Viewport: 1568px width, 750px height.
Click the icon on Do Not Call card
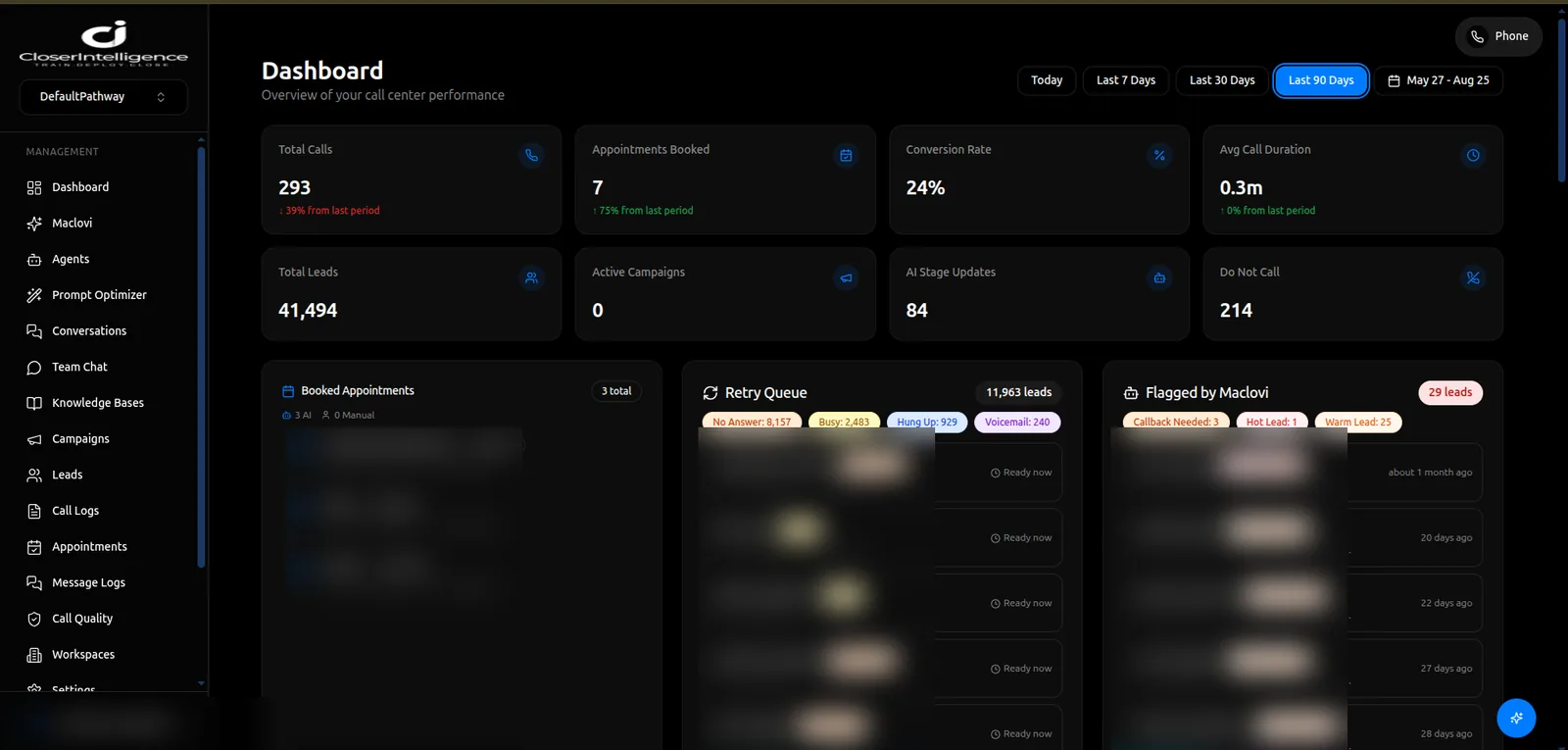coord(1473,277)
